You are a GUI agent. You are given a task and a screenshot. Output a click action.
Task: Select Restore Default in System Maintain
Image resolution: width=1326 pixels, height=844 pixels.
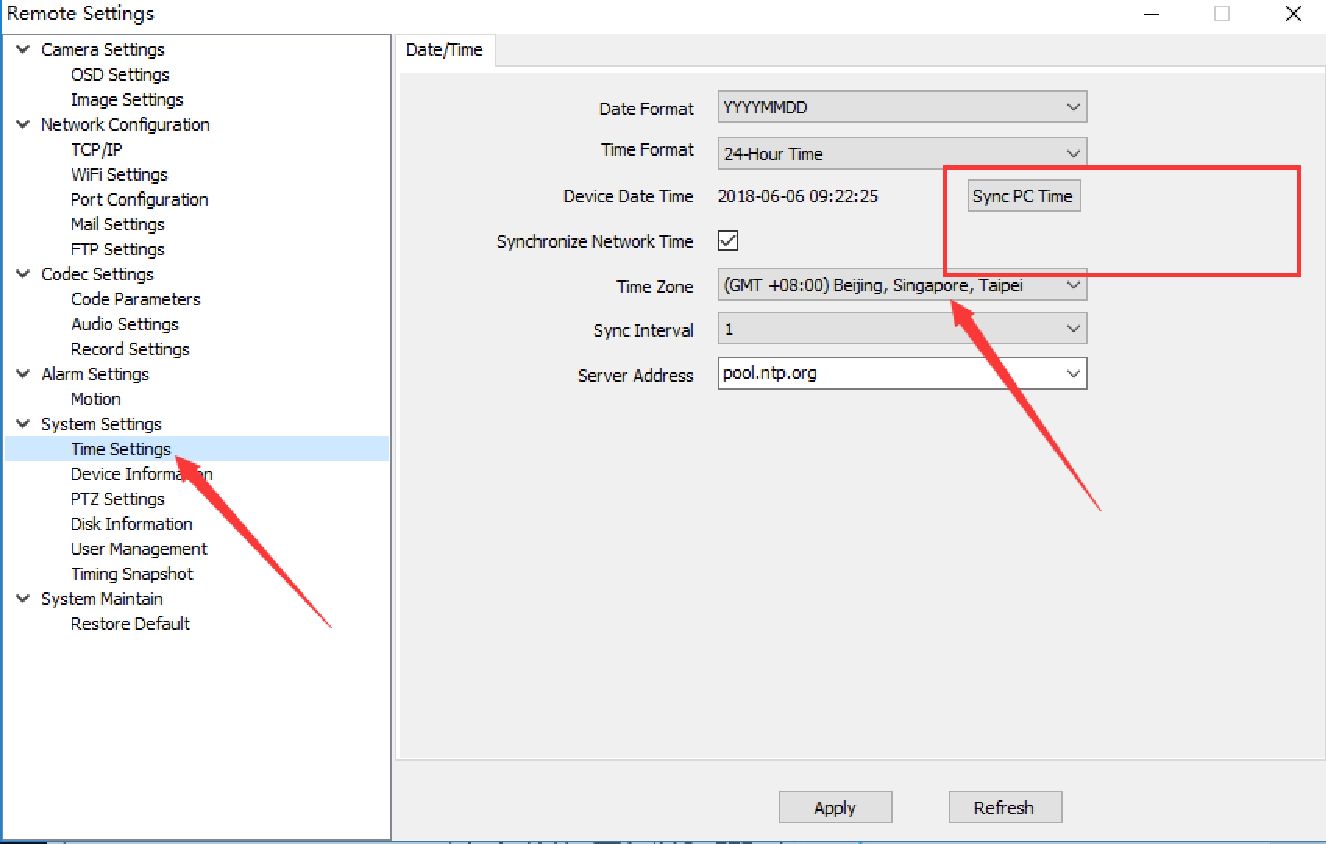(x=130, y=624)
